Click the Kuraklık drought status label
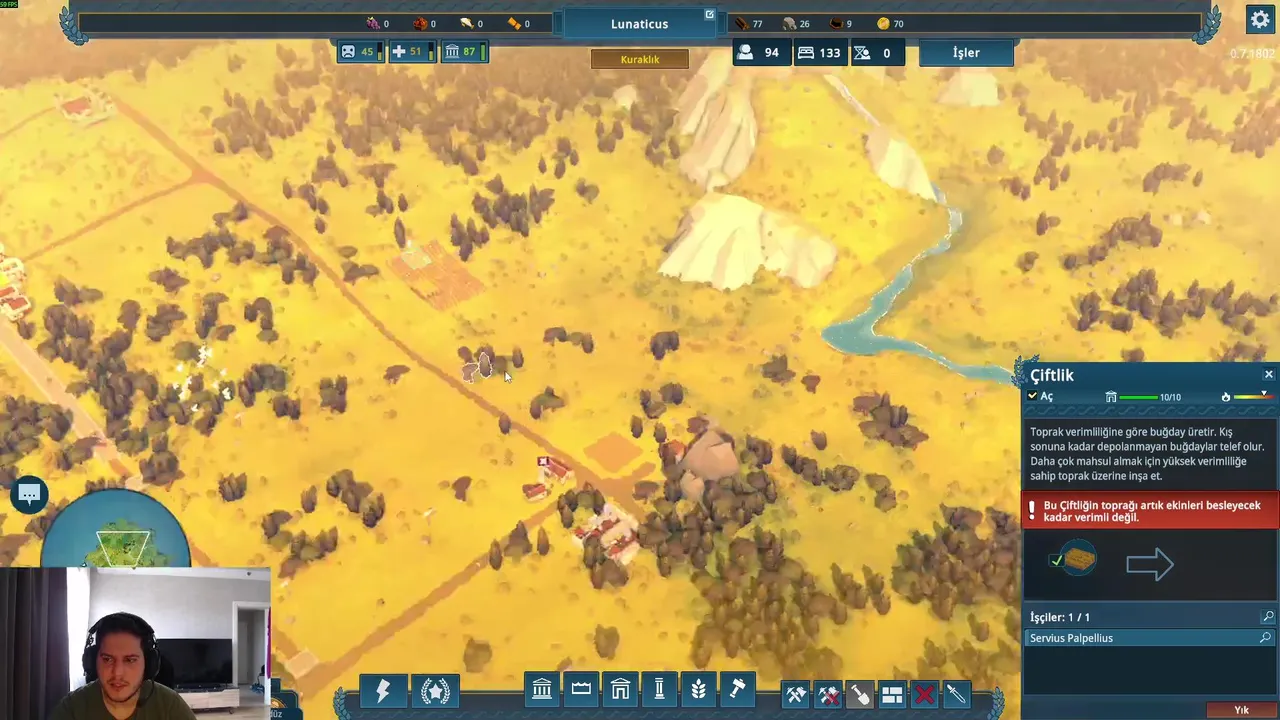 coord(640,59)
